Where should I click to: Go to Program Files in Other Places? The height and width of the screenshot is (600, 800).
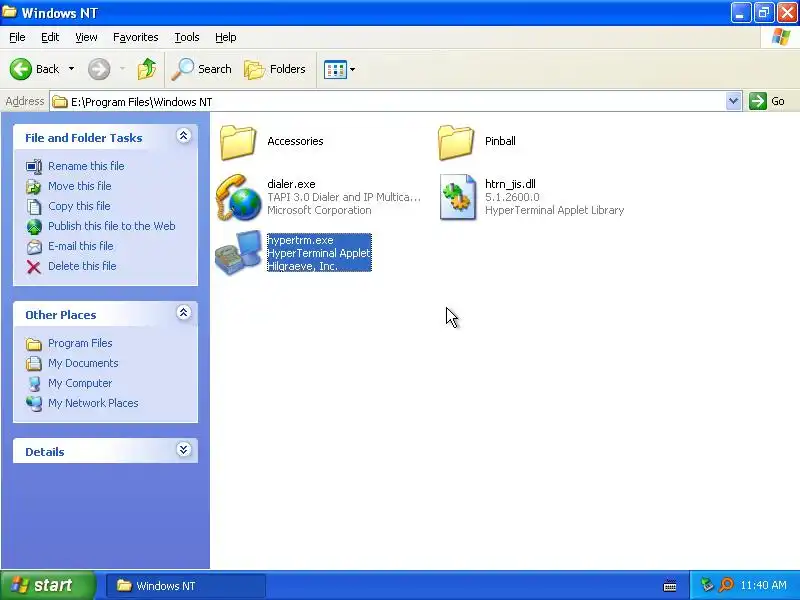[x=80, y=343]
